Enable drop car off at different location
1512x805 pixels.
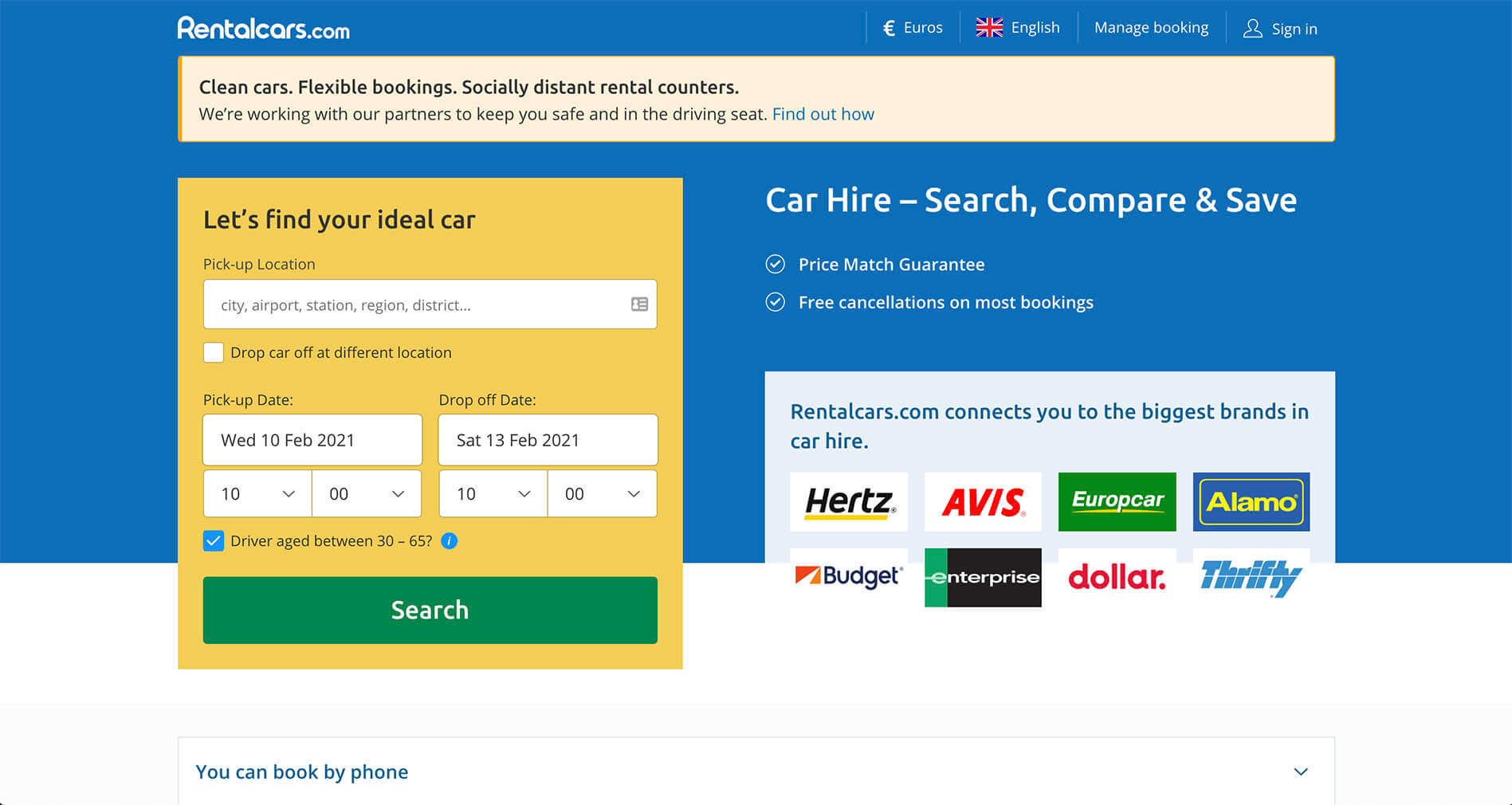pyautogui.click(x=214, y=352)
